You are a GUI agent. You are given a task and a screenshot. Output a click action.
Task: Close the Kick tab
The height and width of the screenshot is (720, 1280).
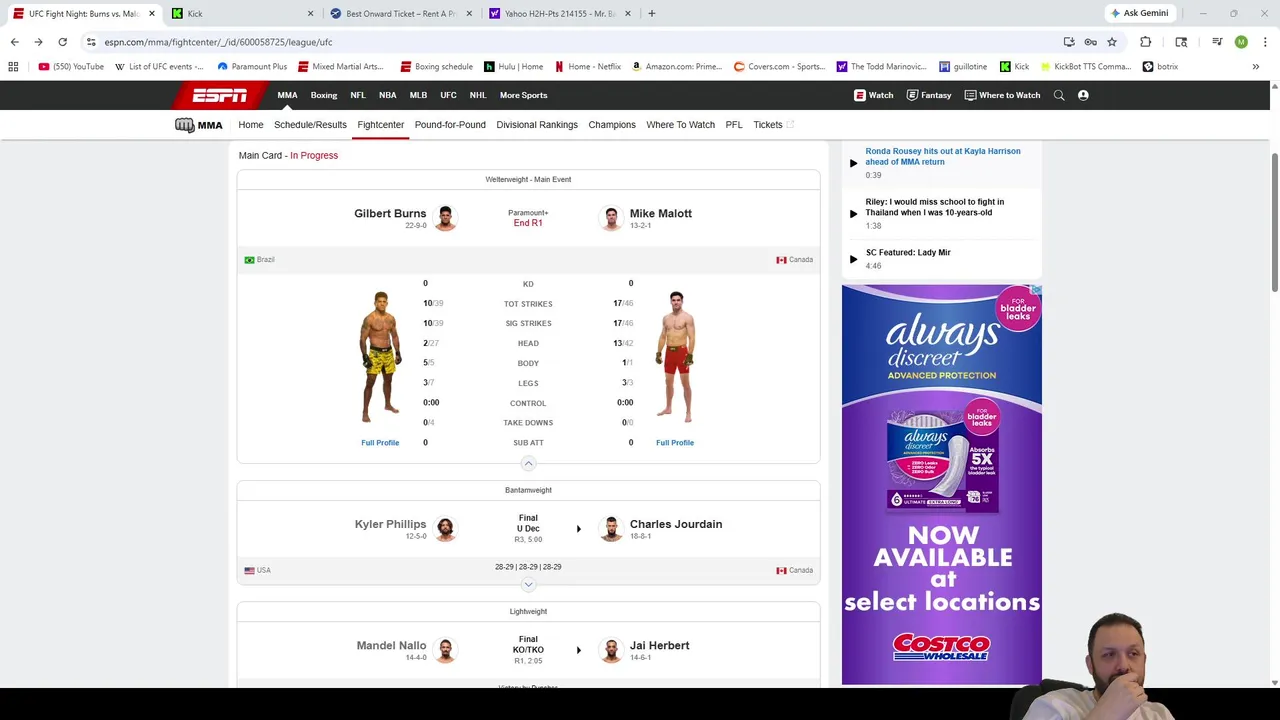pos(310,13)
